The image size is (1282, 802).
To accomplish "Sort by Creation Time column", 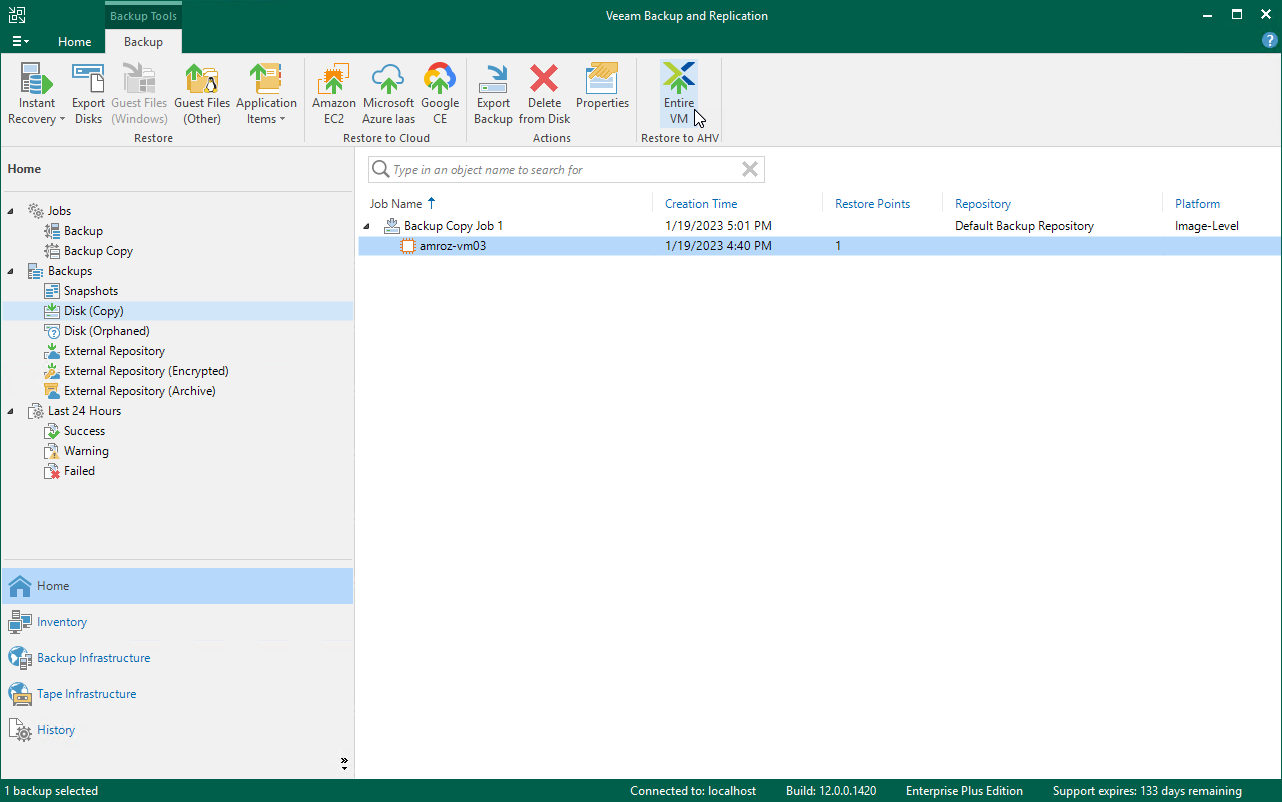I will point(701,204).
